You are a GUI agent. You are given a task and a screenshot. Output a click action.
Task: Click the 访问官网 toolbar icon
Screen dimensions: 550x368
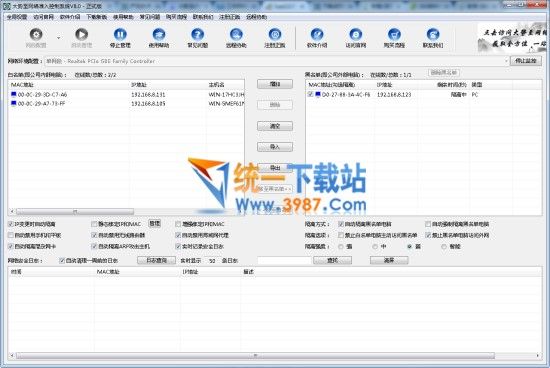pos(356,34)
